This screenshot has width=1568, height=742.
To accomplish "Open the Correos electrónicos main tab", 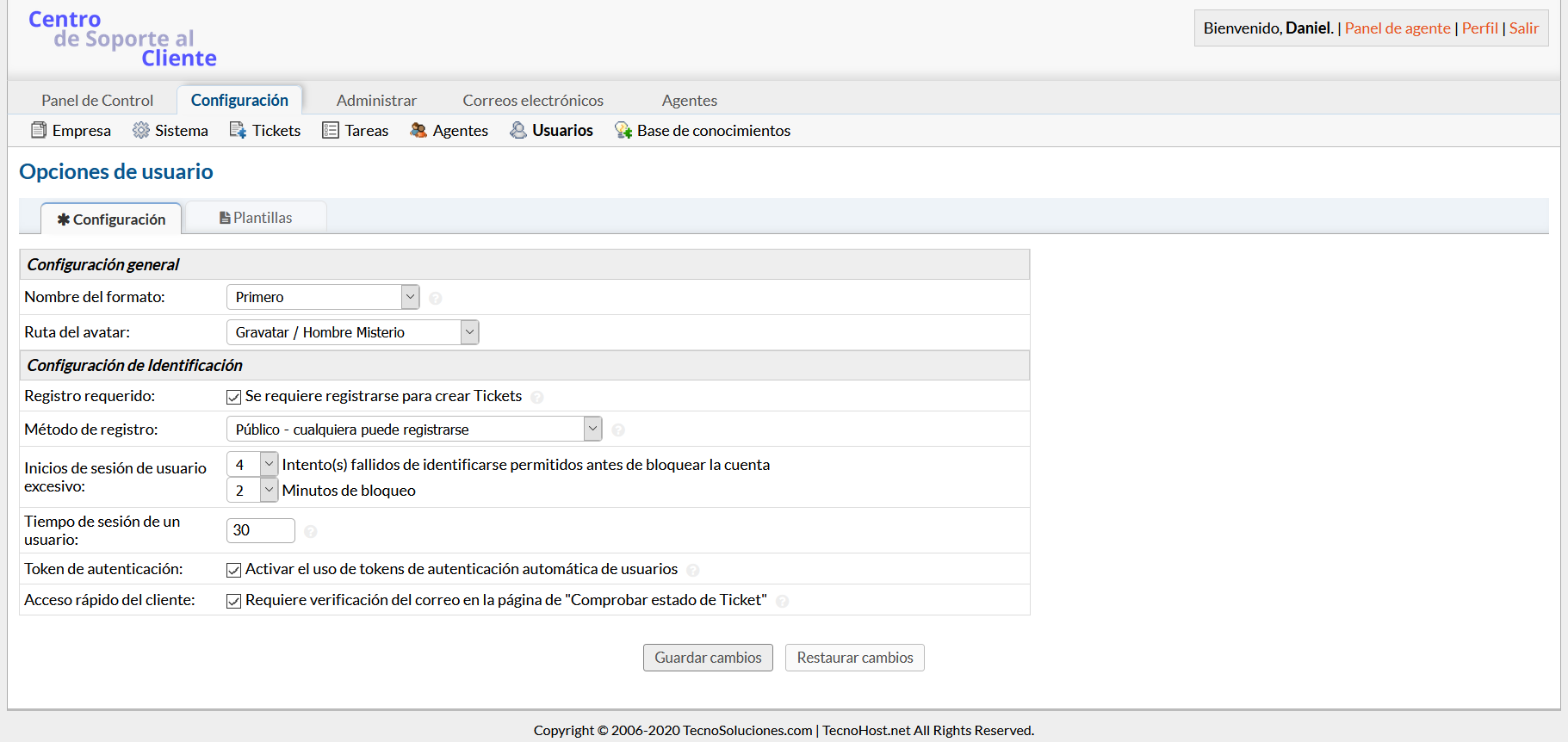I will tap(533, 100).
